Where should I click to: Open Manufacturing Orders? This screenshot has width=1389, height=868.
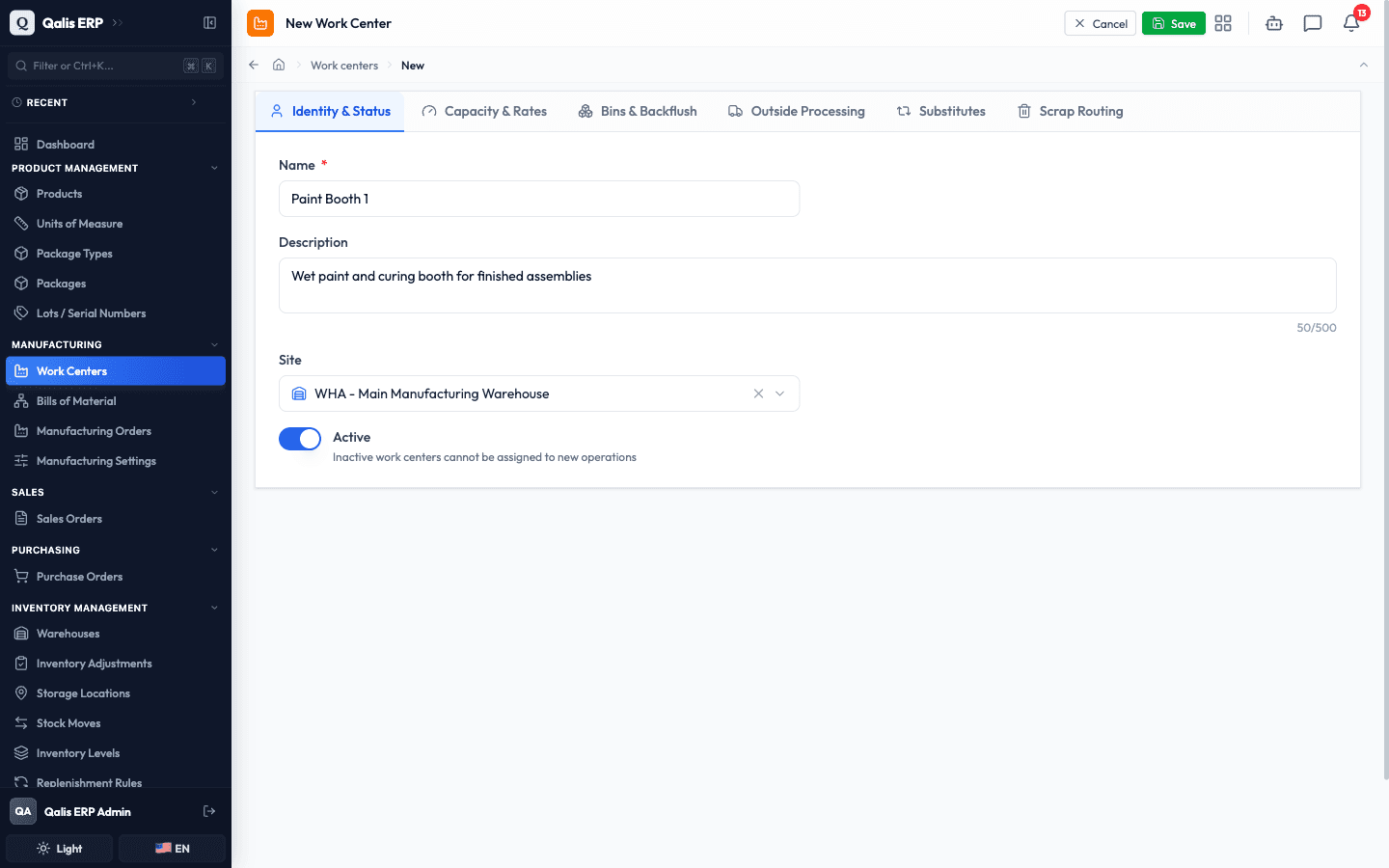coord(116,431)
